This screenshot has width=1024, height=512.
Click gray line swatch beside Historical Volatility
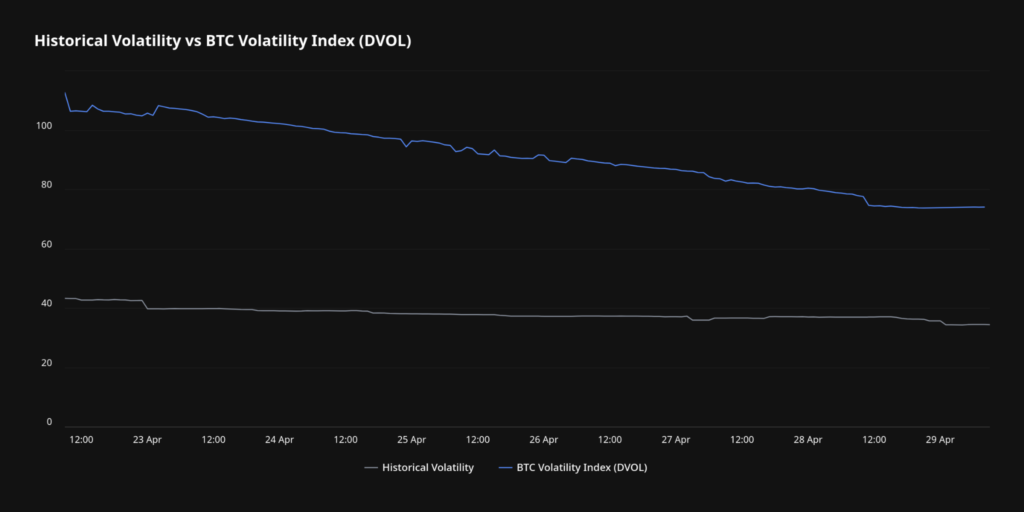371,467
